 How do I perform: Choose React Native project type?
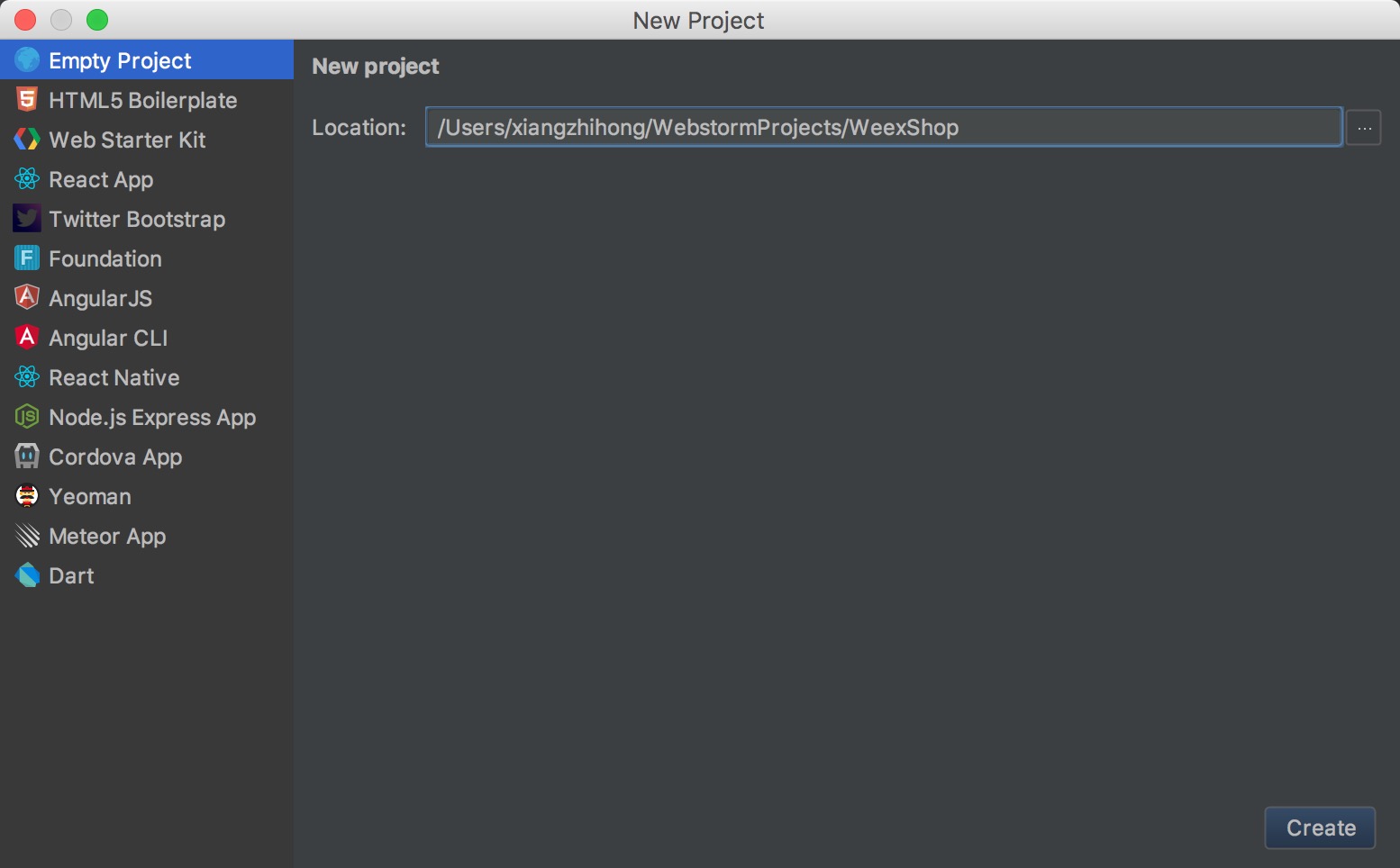tap(114, 377)
